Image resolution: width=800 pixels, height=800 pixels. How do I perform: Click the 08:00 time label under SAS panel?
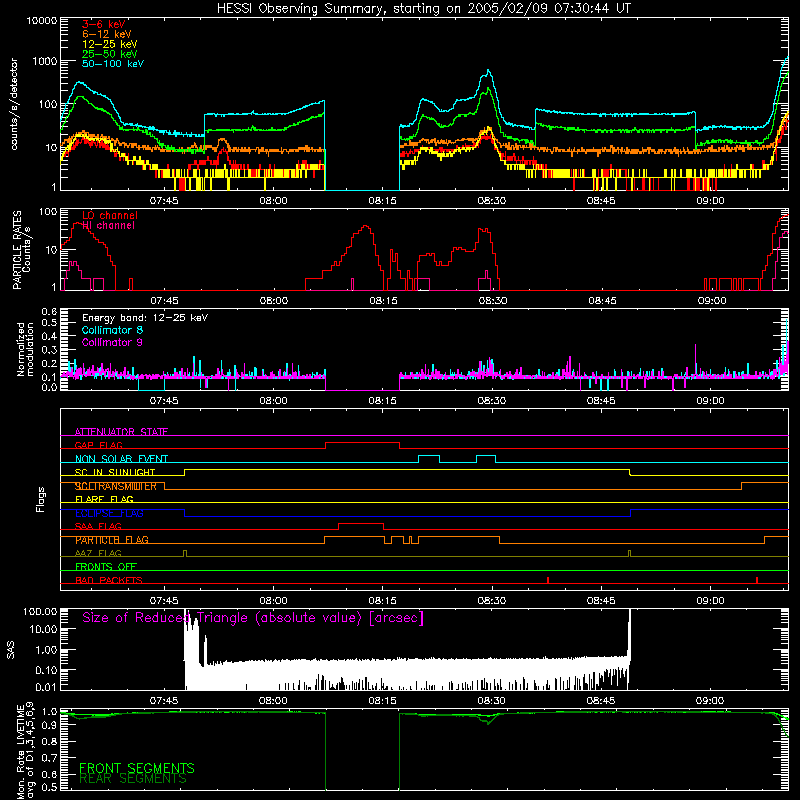(x=273, y=701)
